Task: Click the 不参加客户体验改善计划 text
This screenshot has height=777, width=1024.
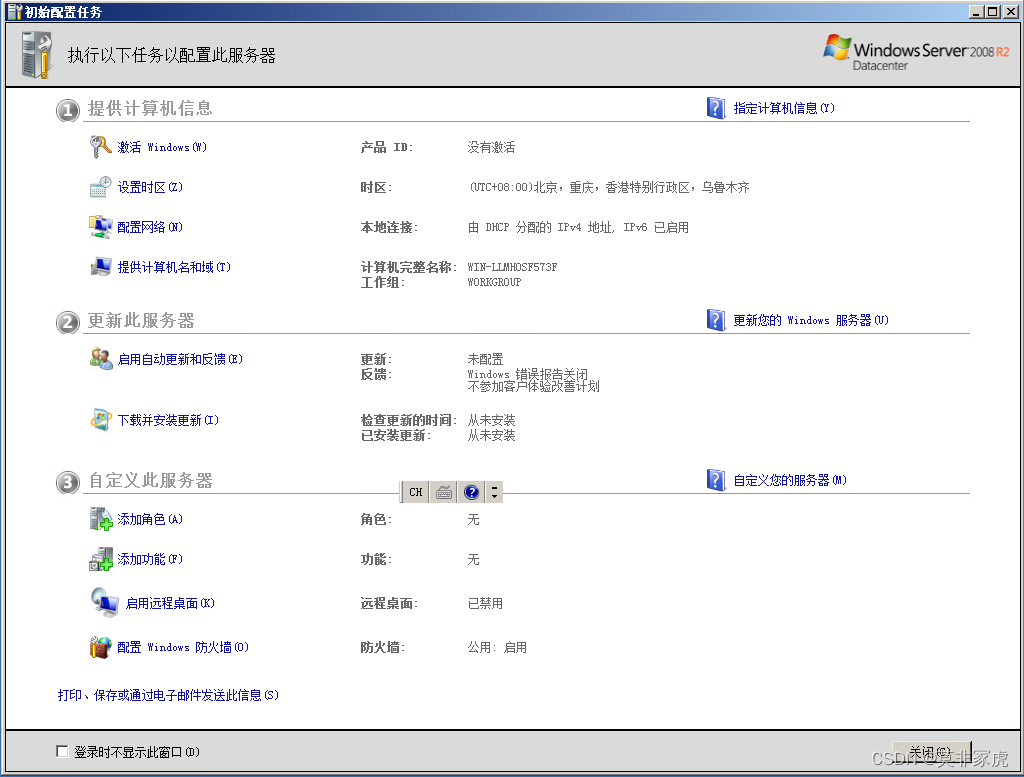Action: (534, 387)
